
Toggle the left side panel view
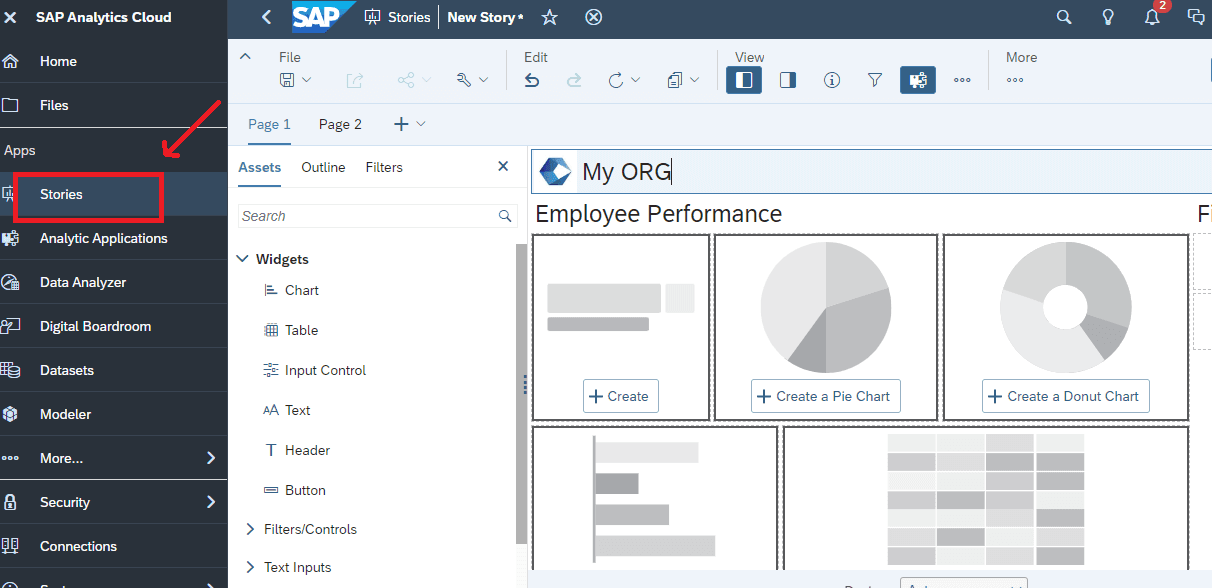[744, 80]
